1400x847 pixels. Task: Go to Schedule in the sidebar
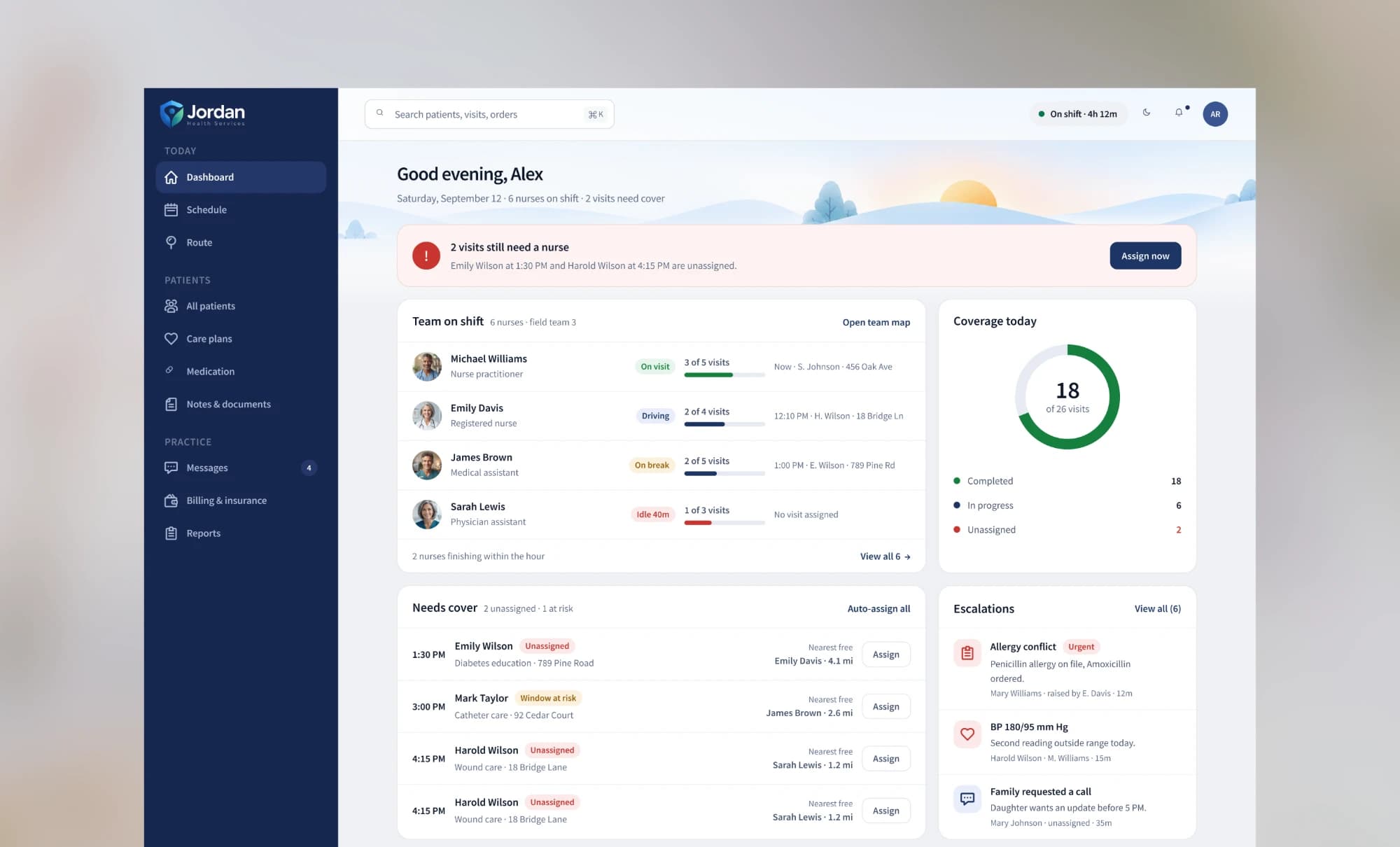pos(241,209)
